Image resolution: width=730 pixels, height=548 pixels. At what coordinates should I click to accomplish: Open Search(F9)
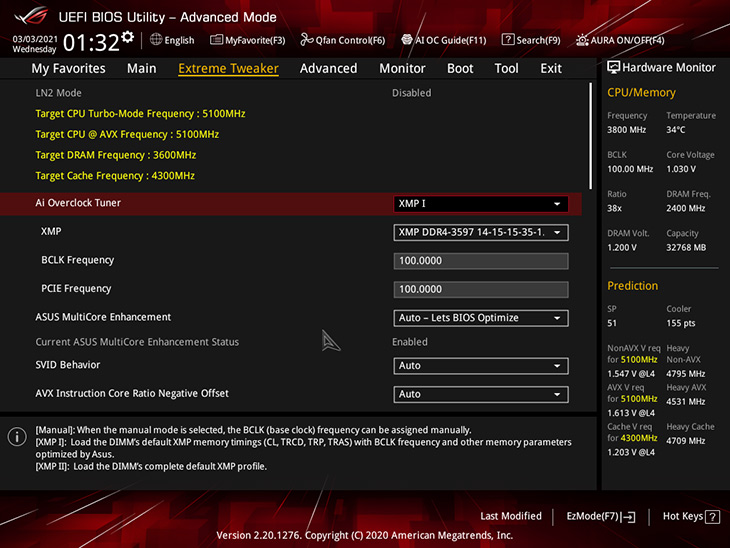pyautogui.click(x=531, y=40)
